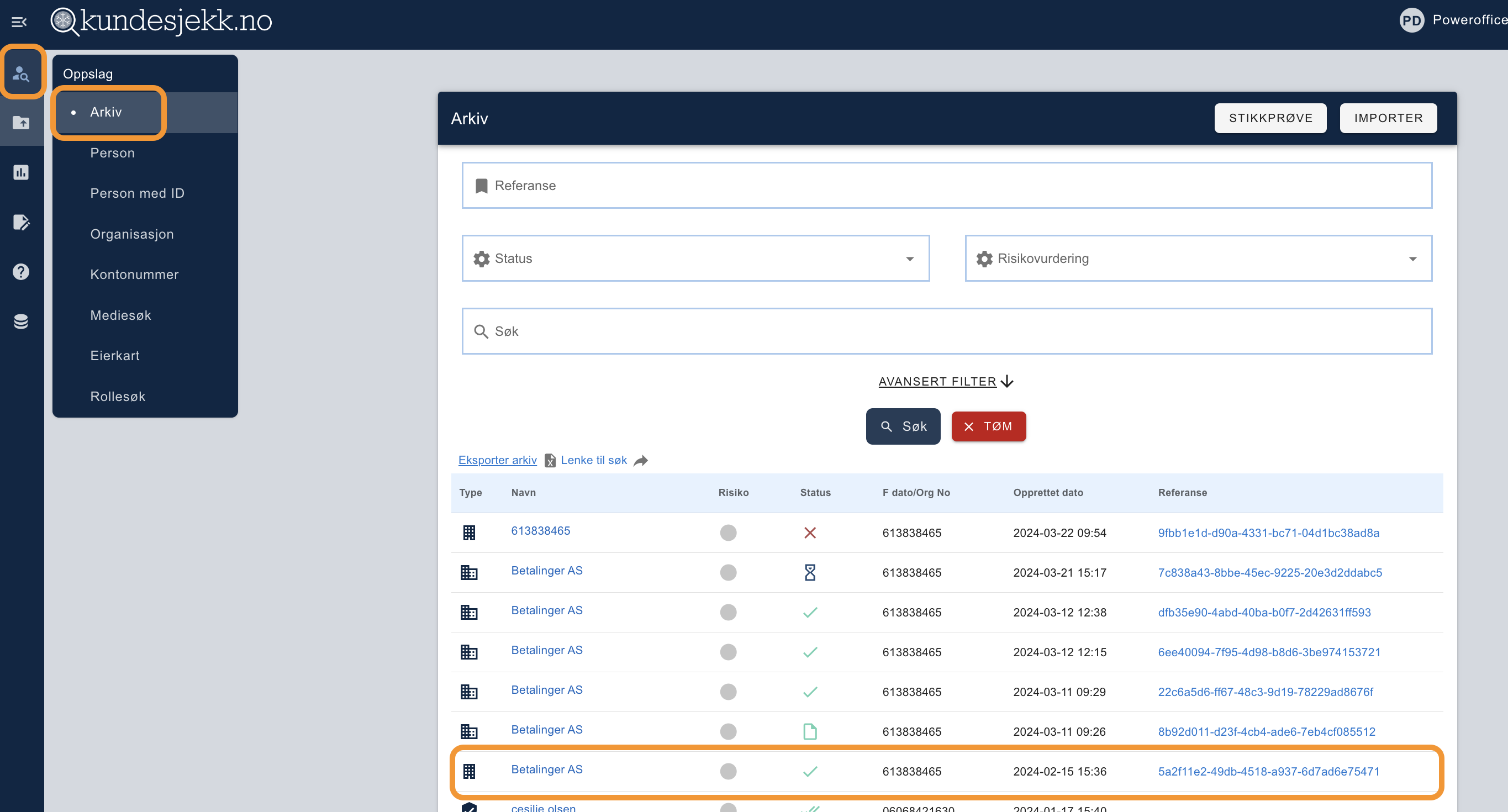Click the building type icon in 2024-03-22 row
The height and width of the screenshot is (812, 1508).
[469, 532]
